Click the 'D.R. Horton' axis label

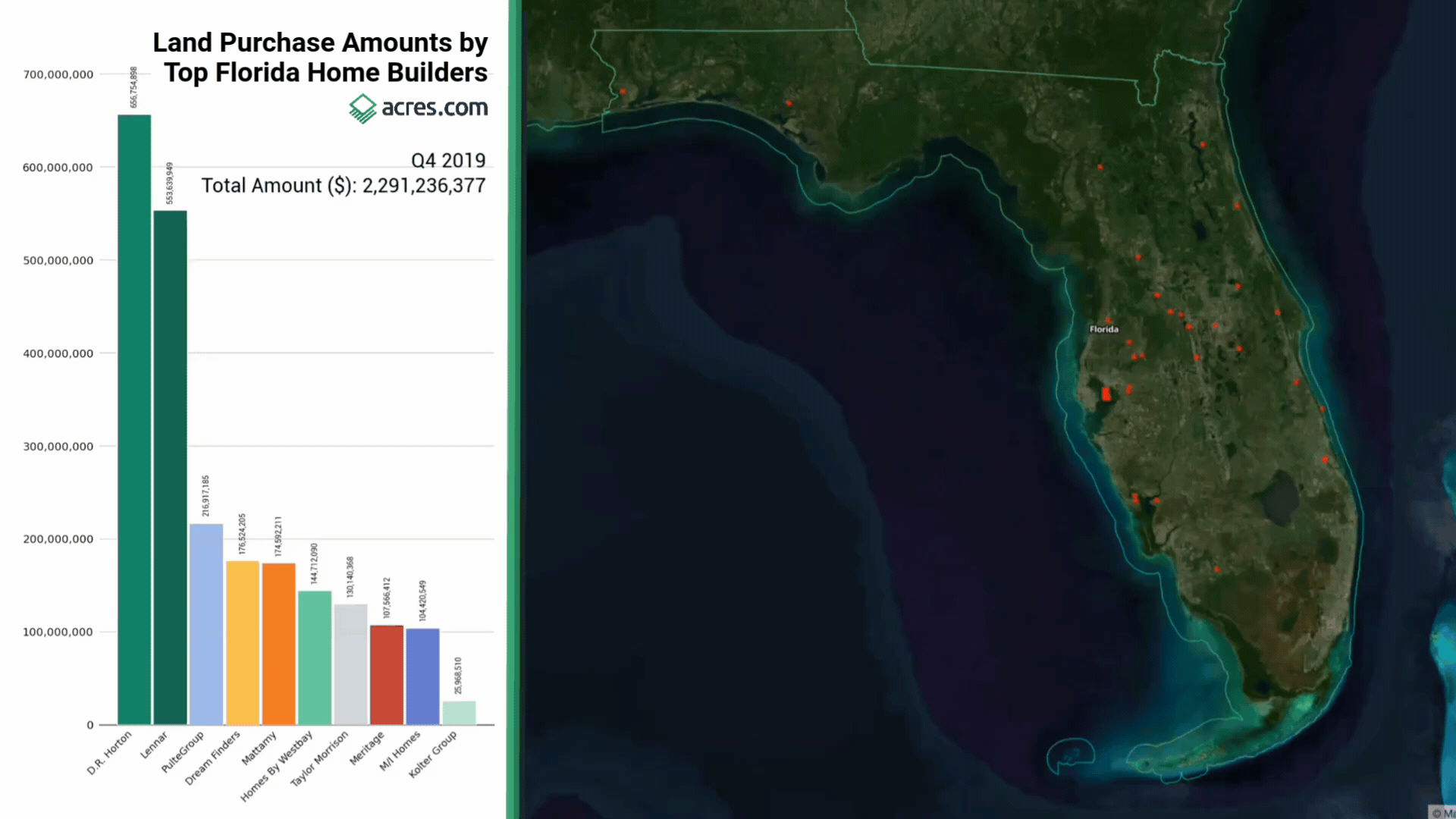(109, 753)
